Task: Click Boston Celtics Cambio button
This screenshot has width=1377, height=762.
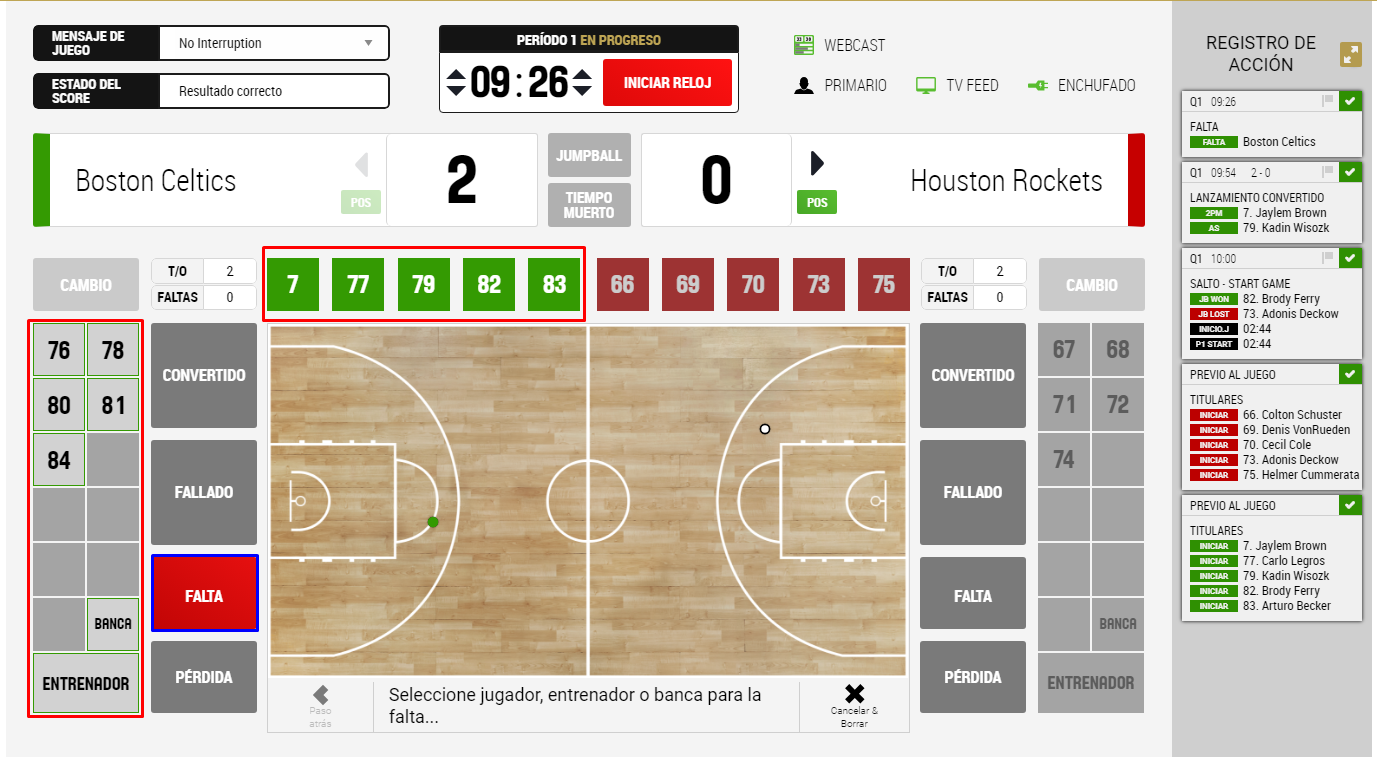Action: (x=86, y=285)
